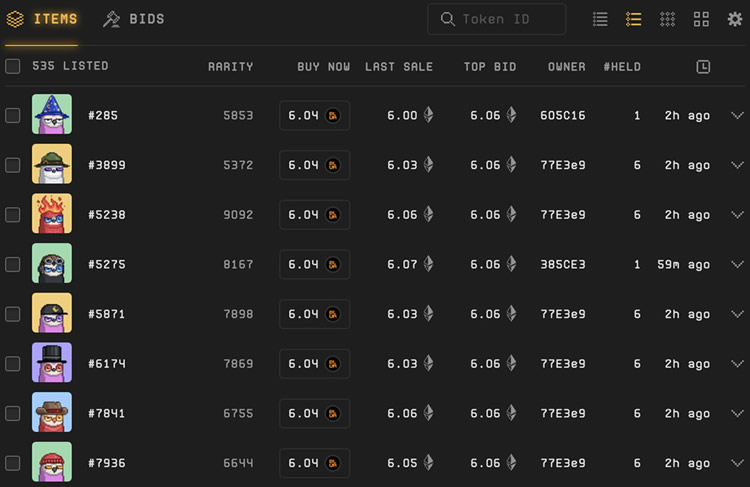750x487 pixels.
Task: Open owner 605C16 link
Action: [x=563, y=115]
